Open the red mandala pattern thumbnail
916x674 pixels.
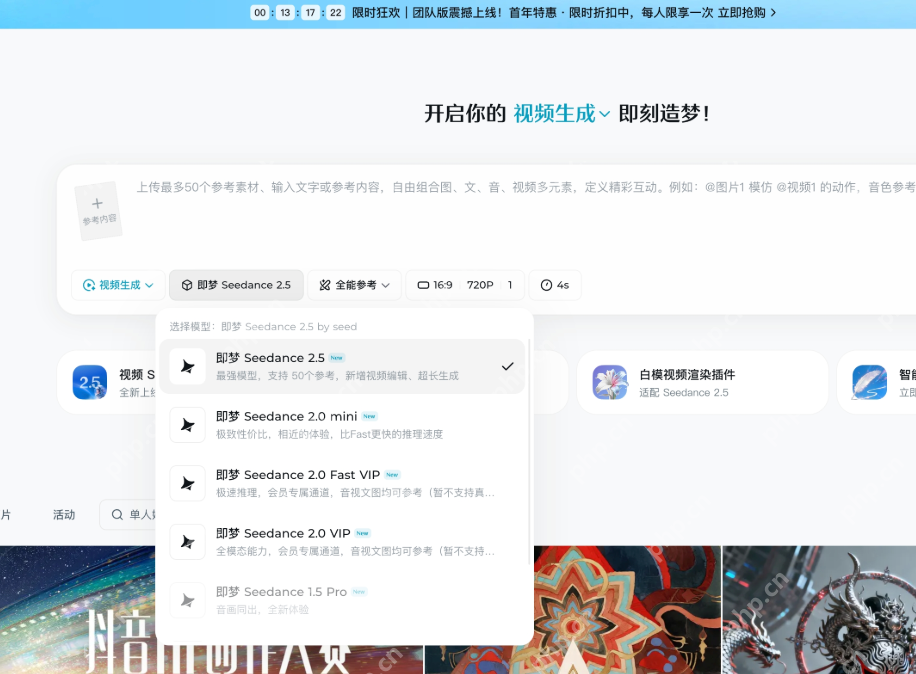point(627,610)
